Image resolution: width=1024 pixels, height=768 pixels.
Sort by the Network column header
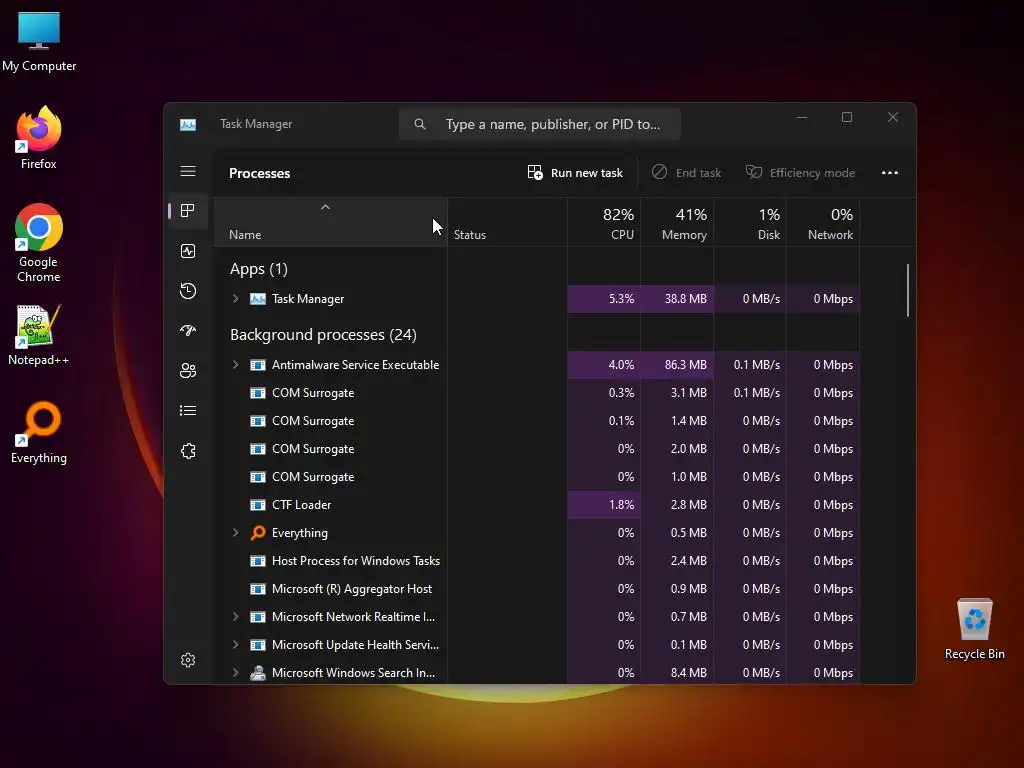click(x=823, y=223)
